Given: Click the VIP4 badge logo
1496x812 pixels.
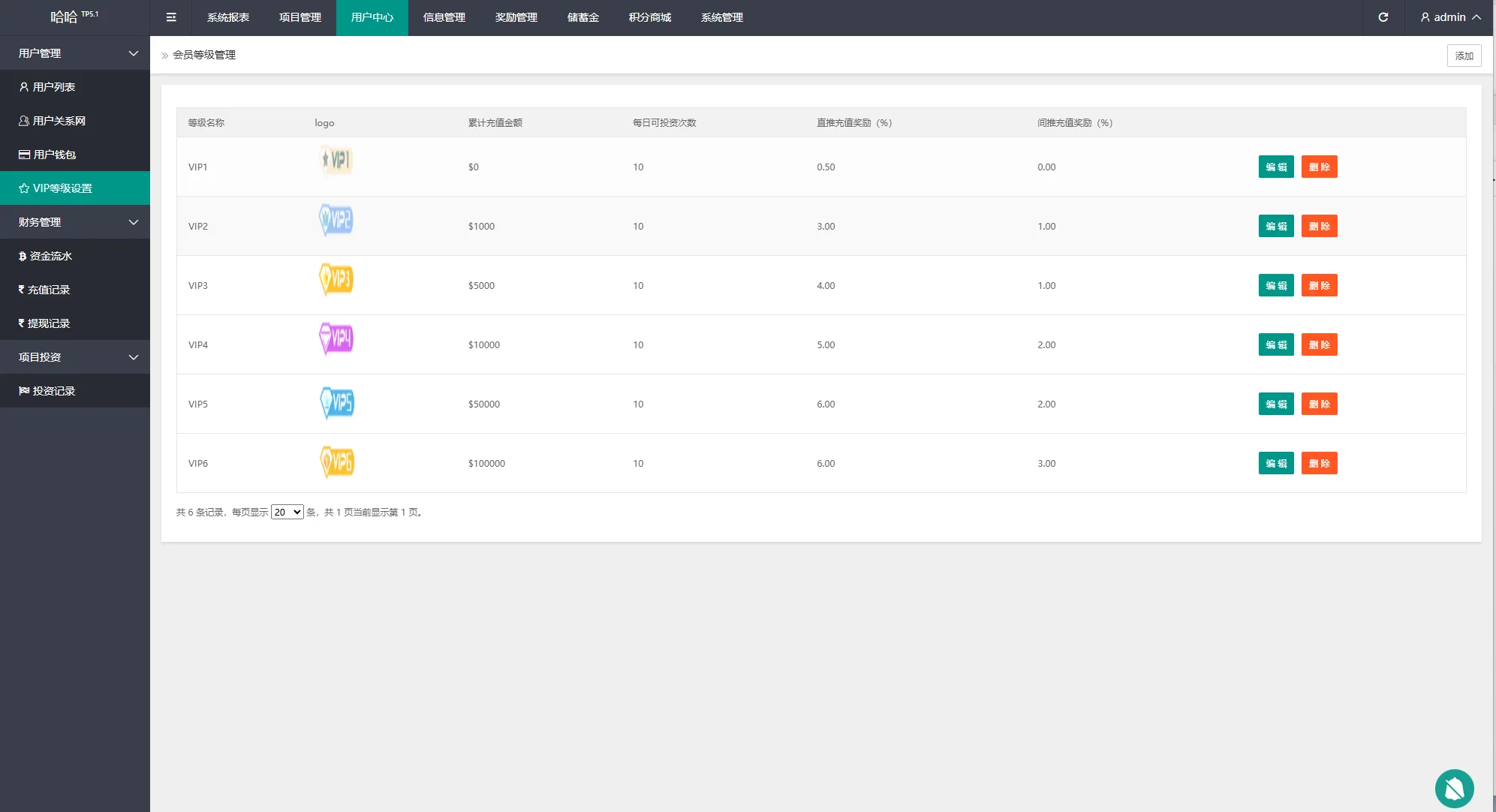Looking at the screenshot, I should [x=336, y=338].
